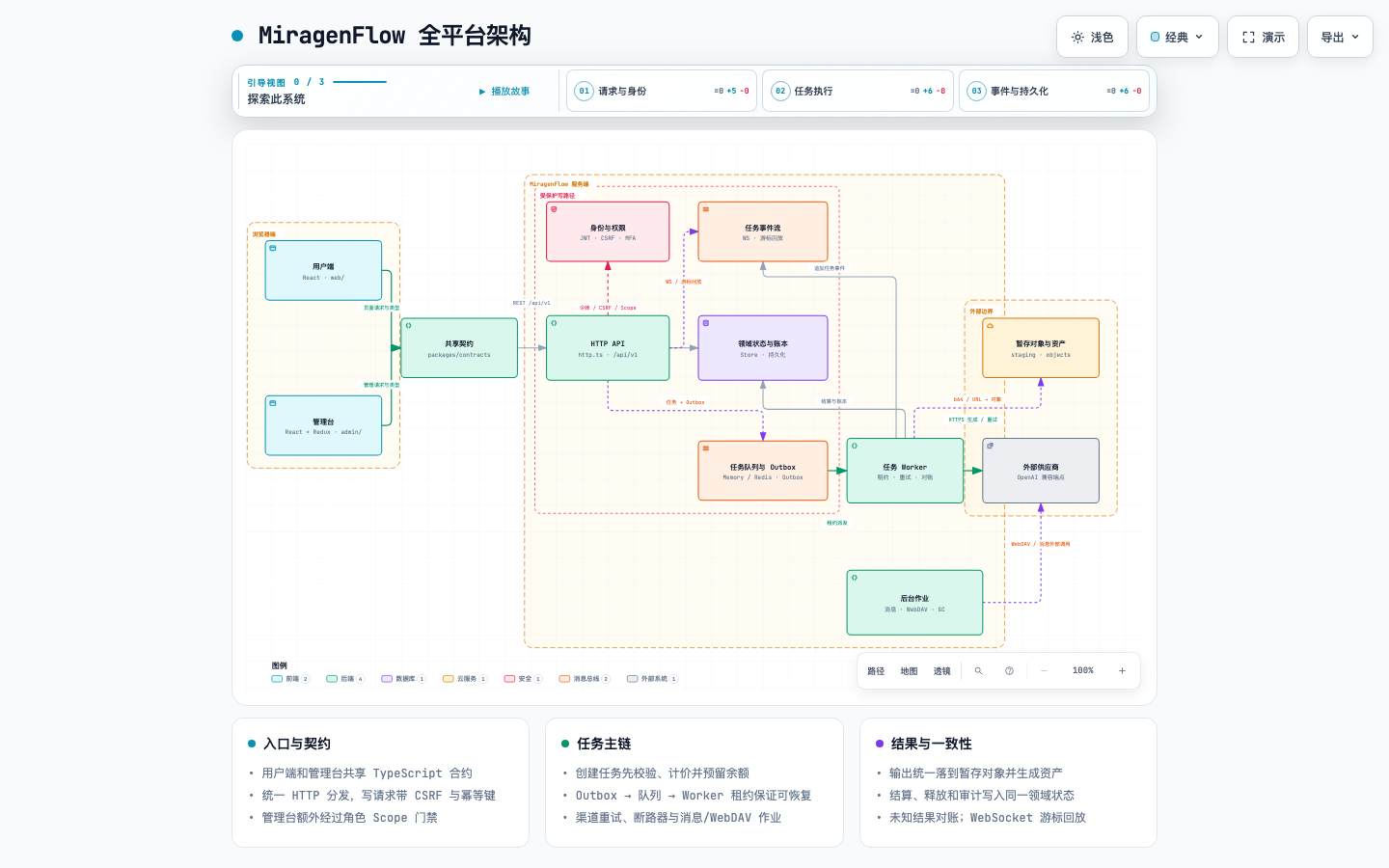Toggle the 透镜 lens option
This screenshot has height=868, width=1389.
[x=941, y=671]
